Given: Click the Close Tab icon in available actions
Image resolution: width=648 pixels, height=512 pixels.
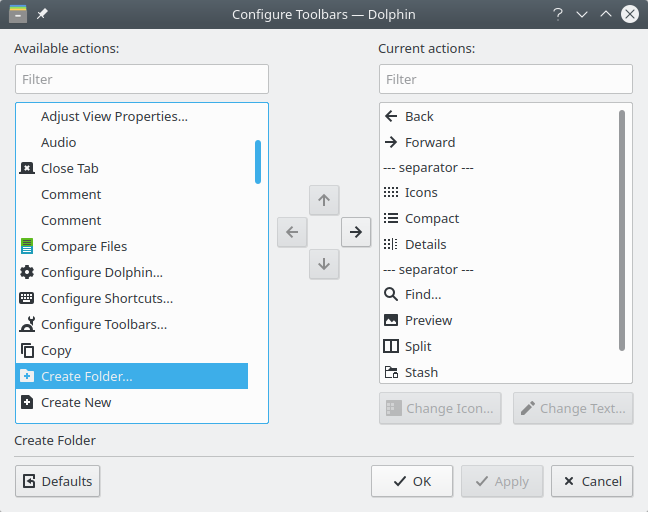Looking at the screenshot, I should 27,168.
